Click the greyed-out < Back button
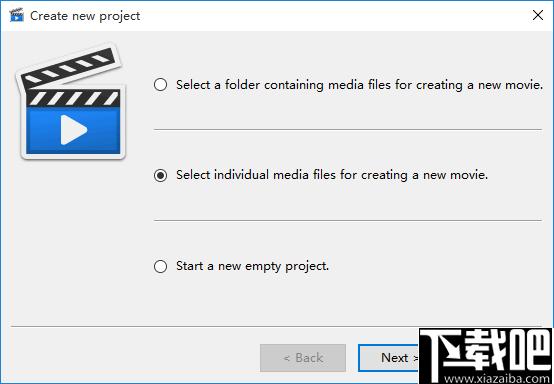Screen dimensions: 554x384 point(303,358)
